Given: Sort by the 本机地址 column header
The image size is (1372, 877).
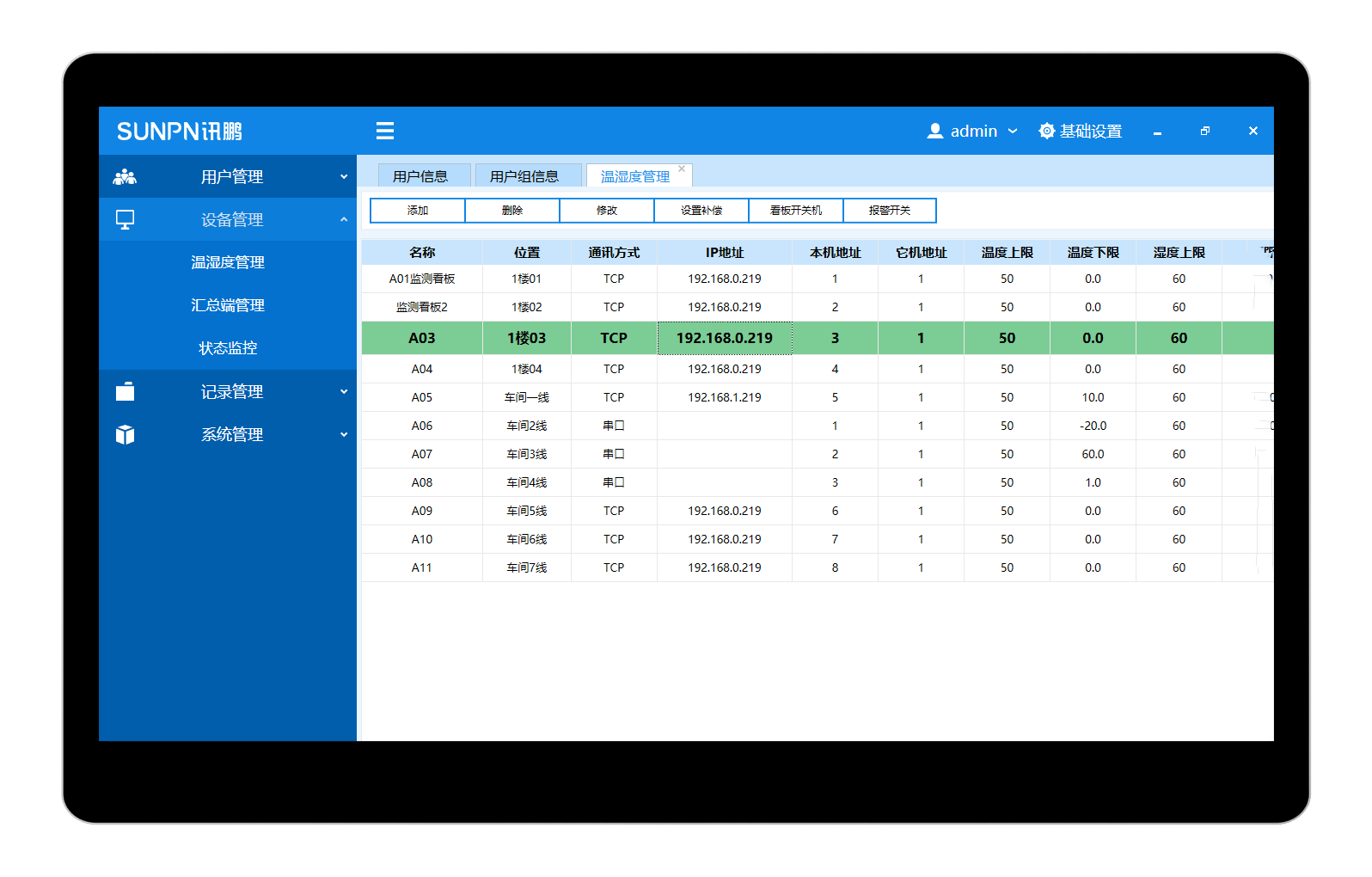Looking at the screenshot, I should coord(835,252).
